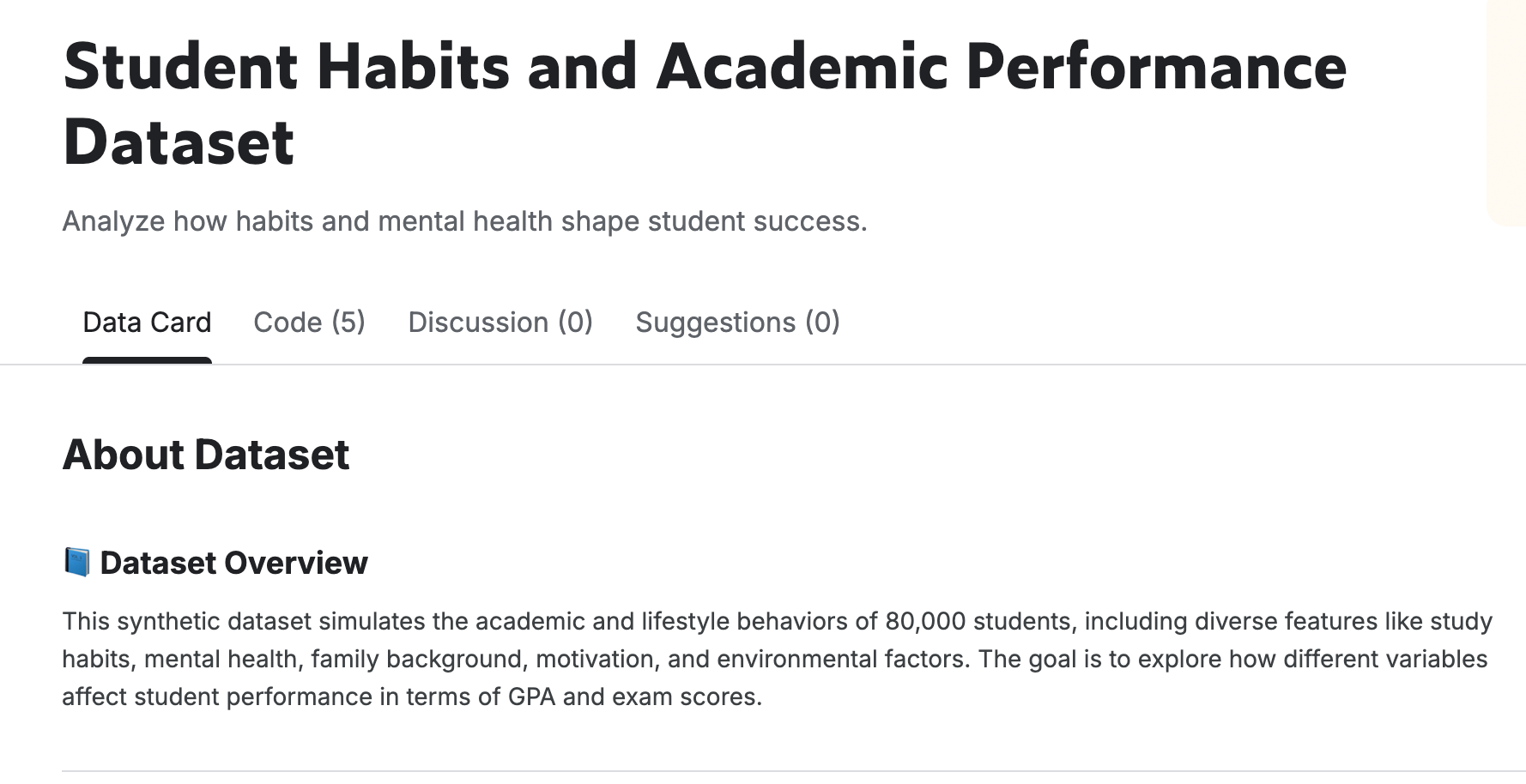
Task: Click the divider line below the overview paragraph
Action: point(772,770)
